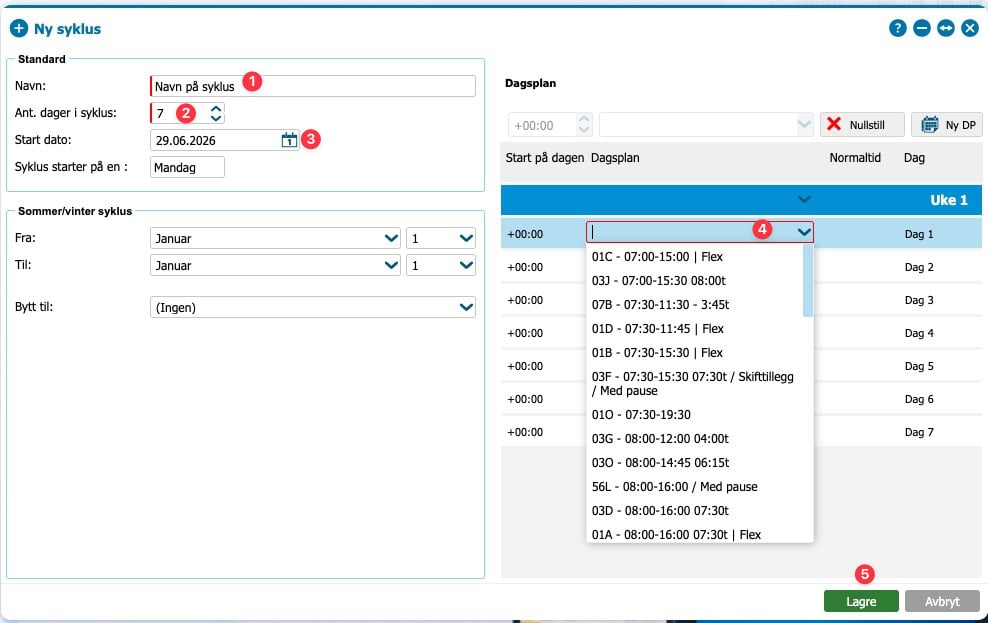988x623 pixels.
Task: Open the Fra month dropdown
Action: click(275, 238)
